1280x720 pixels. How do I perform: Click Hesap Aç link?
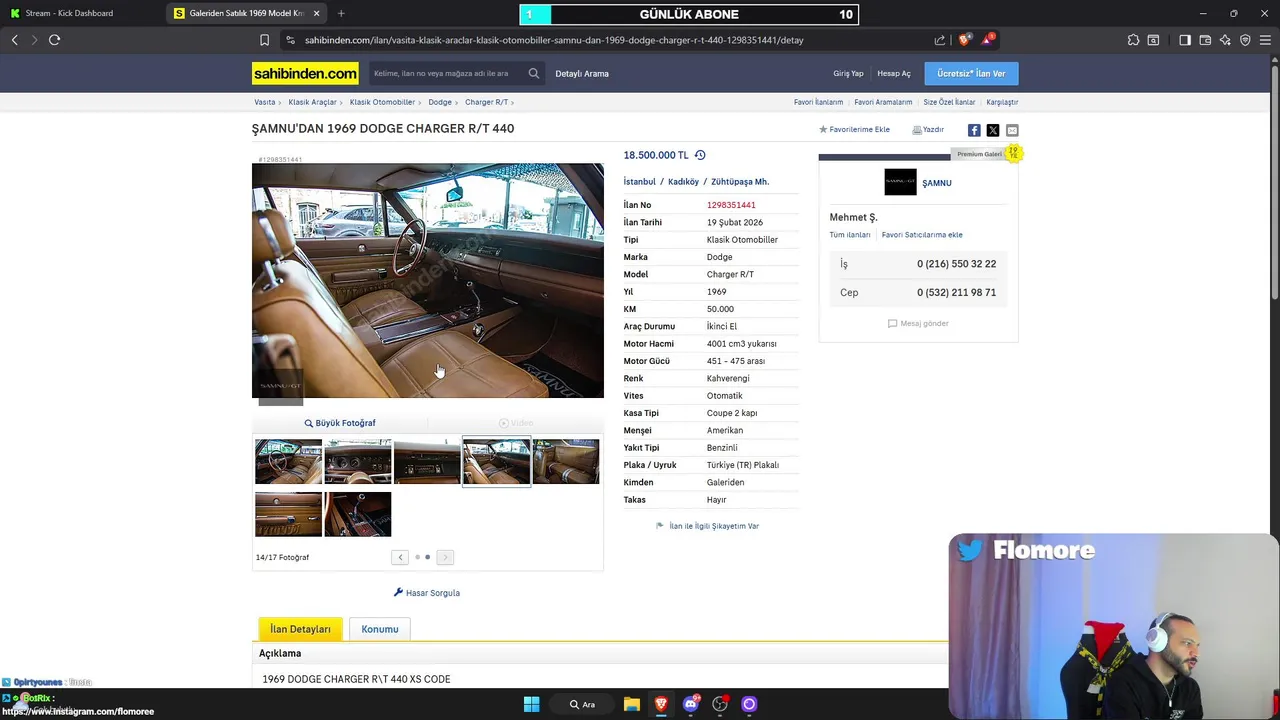[894, 73]
